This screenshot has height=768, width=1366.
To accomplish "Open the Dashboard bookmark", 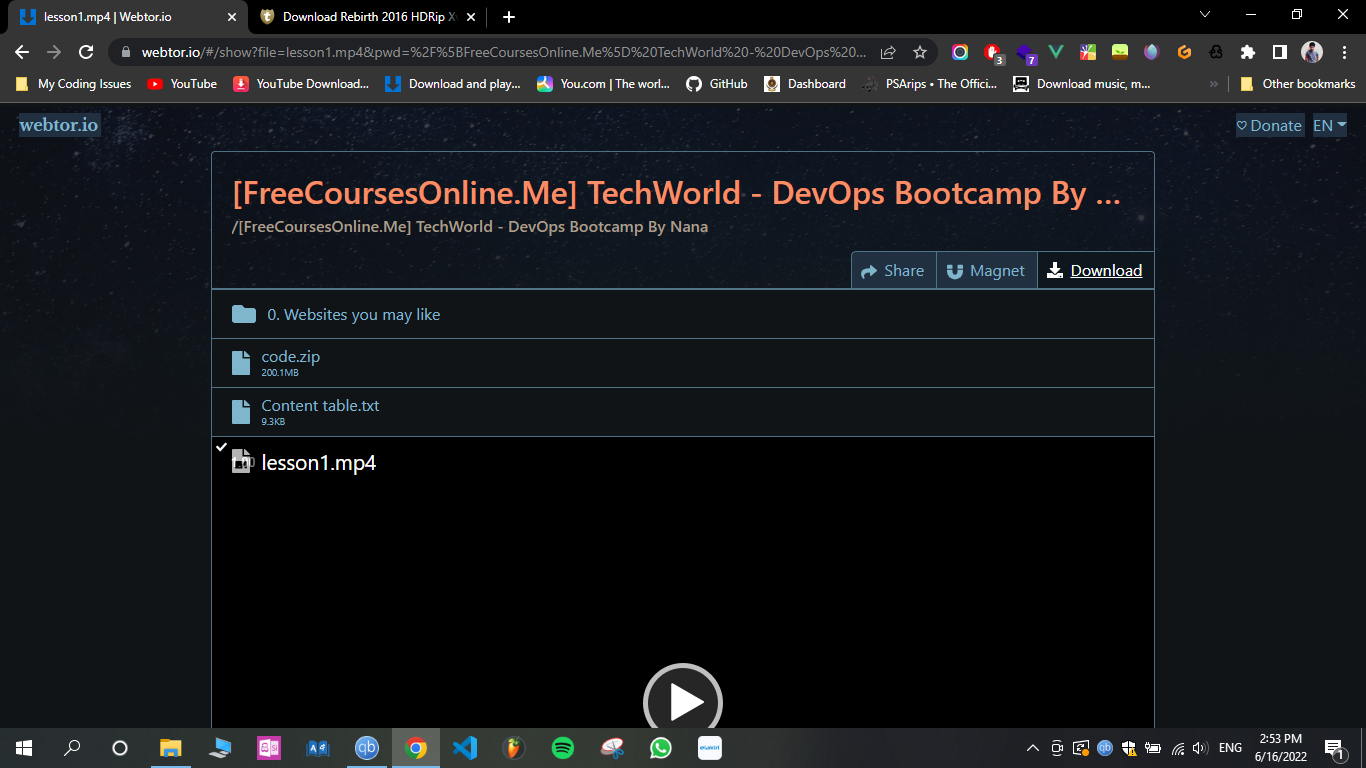I will (x=805, y=84).
